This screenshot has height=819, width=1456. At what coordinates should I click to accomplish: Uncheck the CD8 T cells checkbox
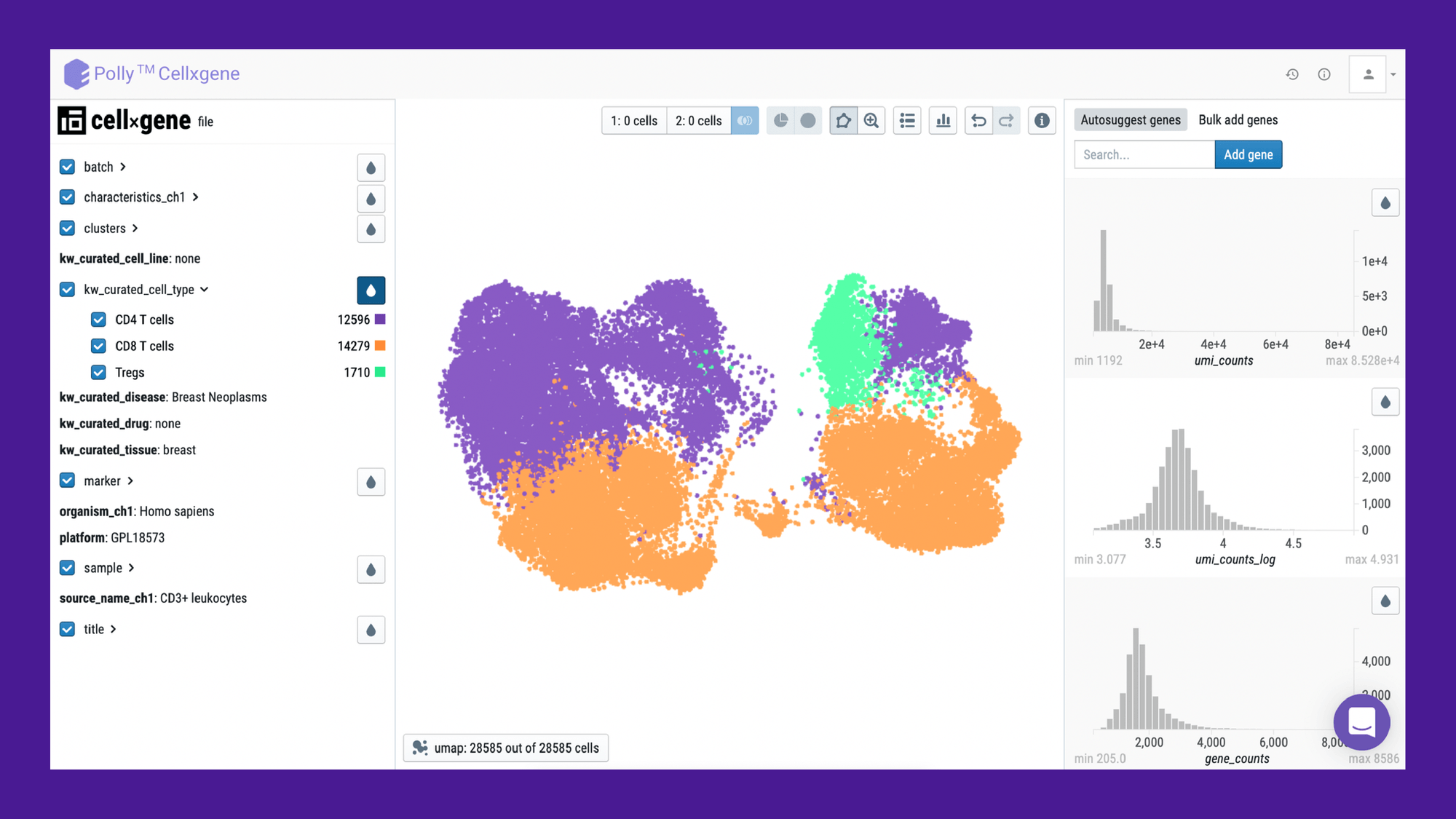(x=98, y=346)
